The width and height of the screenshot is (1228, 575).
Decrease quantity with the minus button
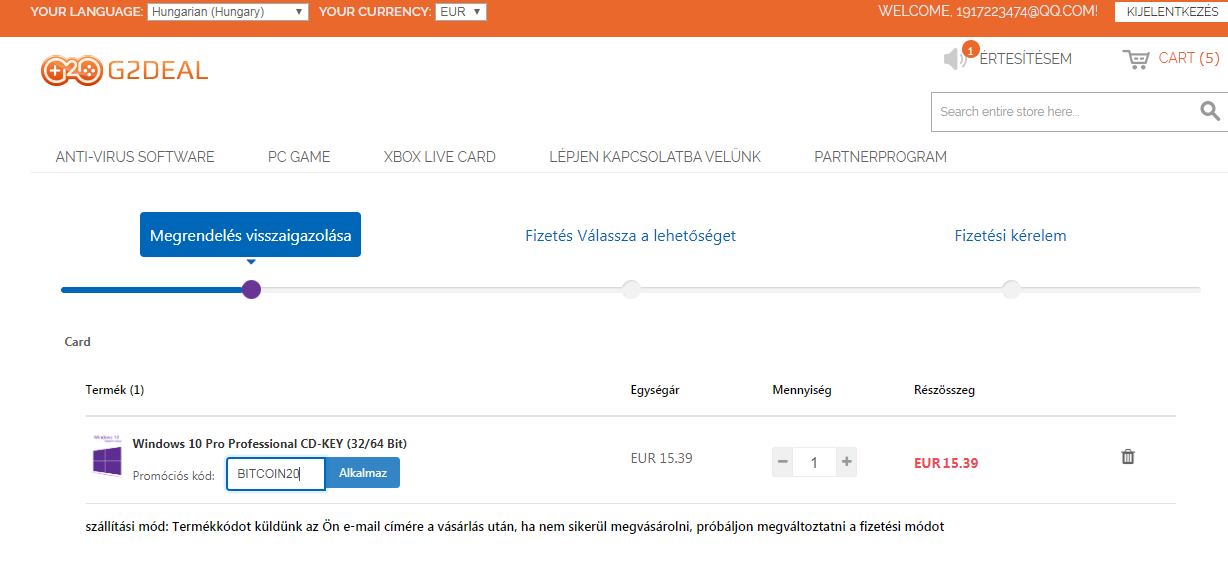[x=783, y=462]
